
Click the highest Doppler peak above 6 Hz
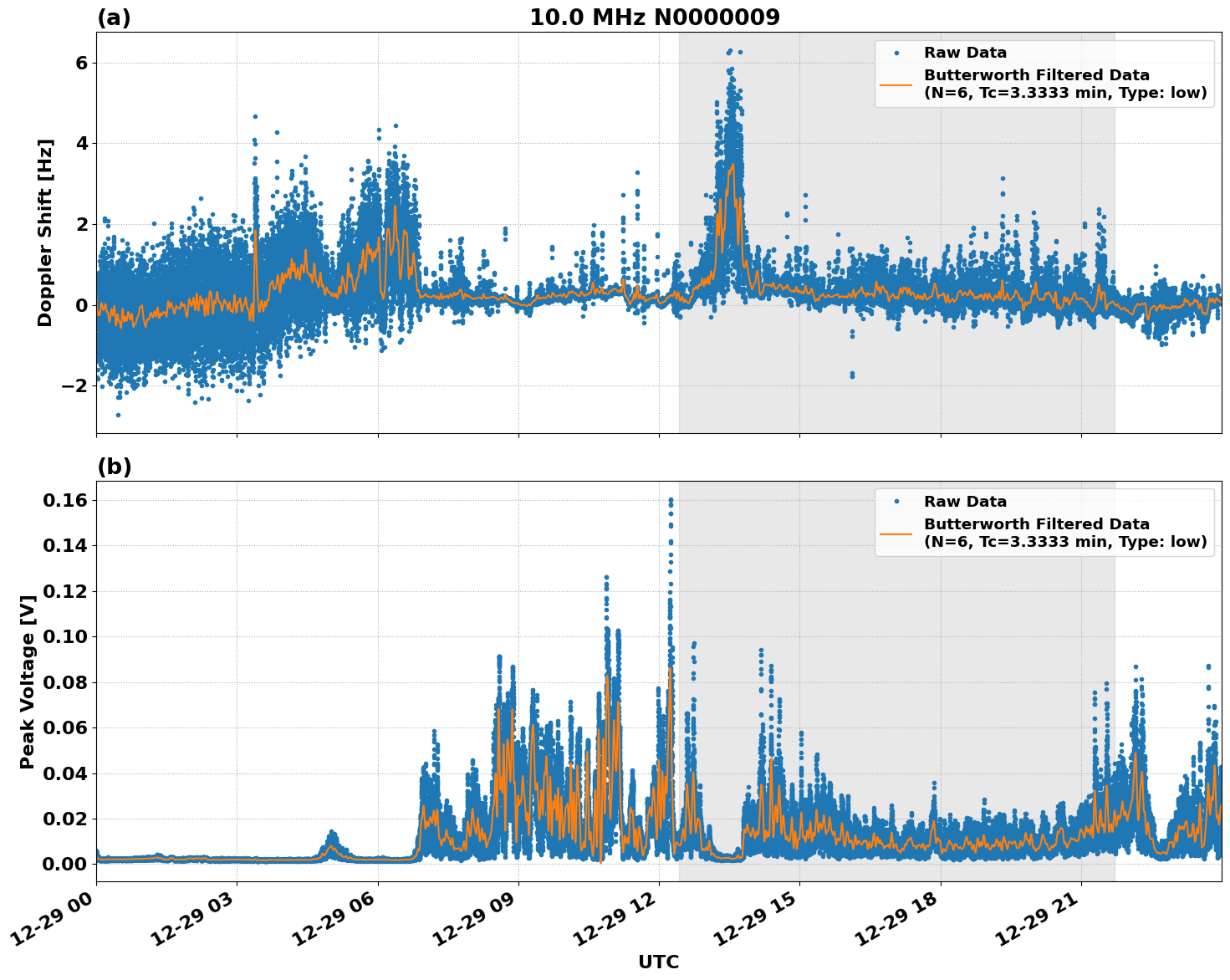coord(730,51)
